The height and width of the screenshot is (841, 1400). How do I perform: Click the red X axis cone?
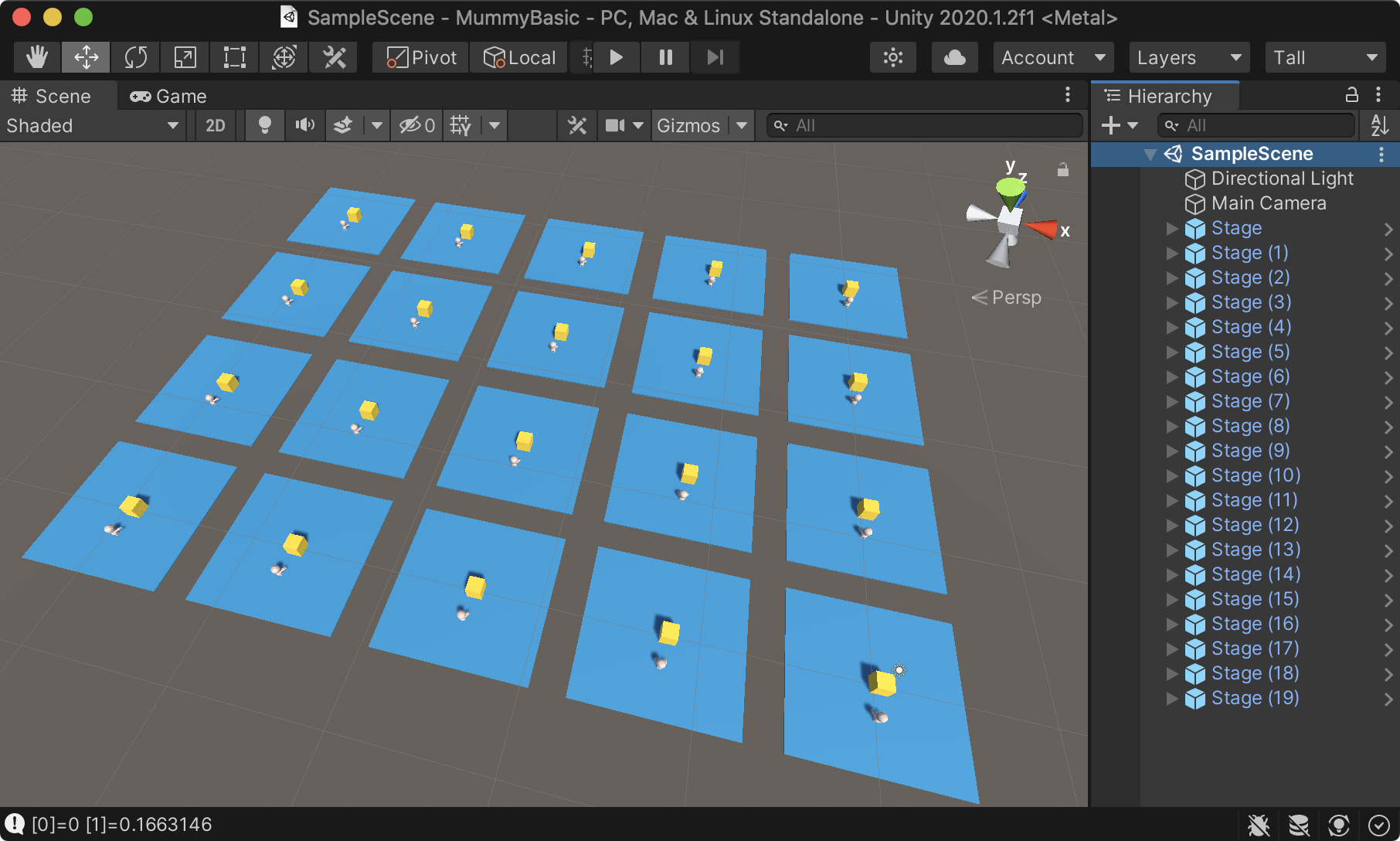[x=1042, y=229]
